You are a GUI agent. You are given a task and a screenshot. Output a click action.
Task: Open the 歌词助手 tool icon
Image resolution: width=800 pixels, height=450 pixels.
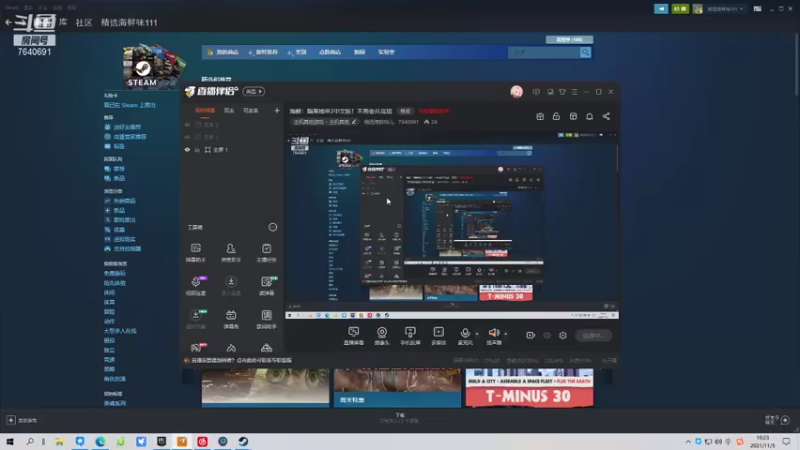click(266, 319)
